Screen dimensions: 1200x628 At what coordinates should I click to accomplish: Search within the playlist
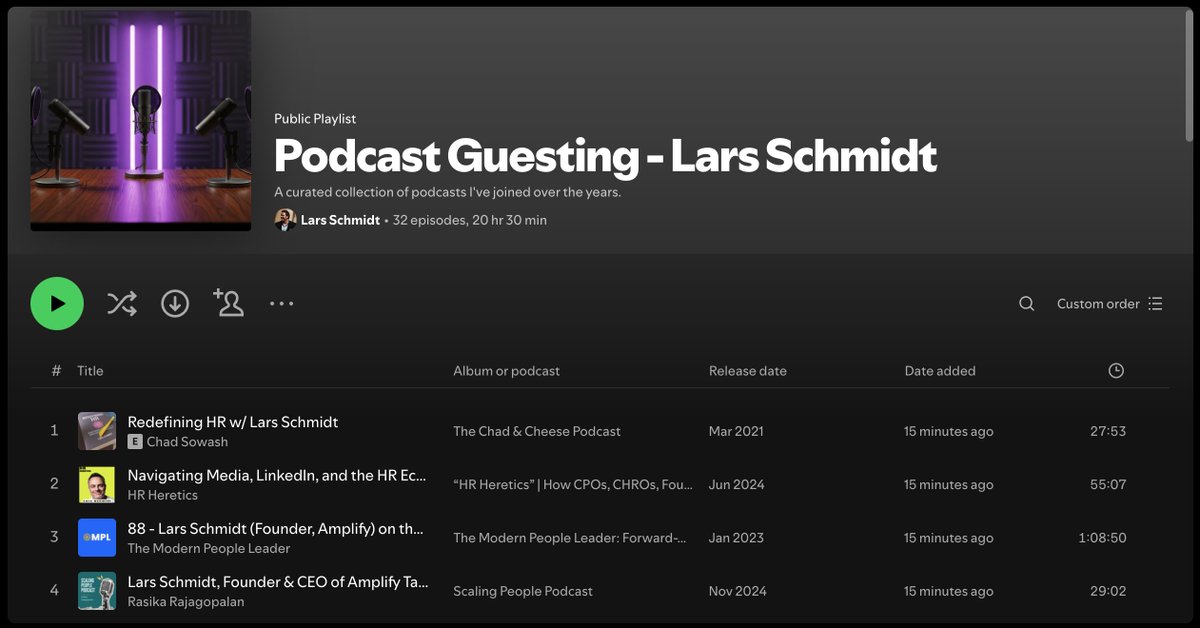click(1026, 304)
